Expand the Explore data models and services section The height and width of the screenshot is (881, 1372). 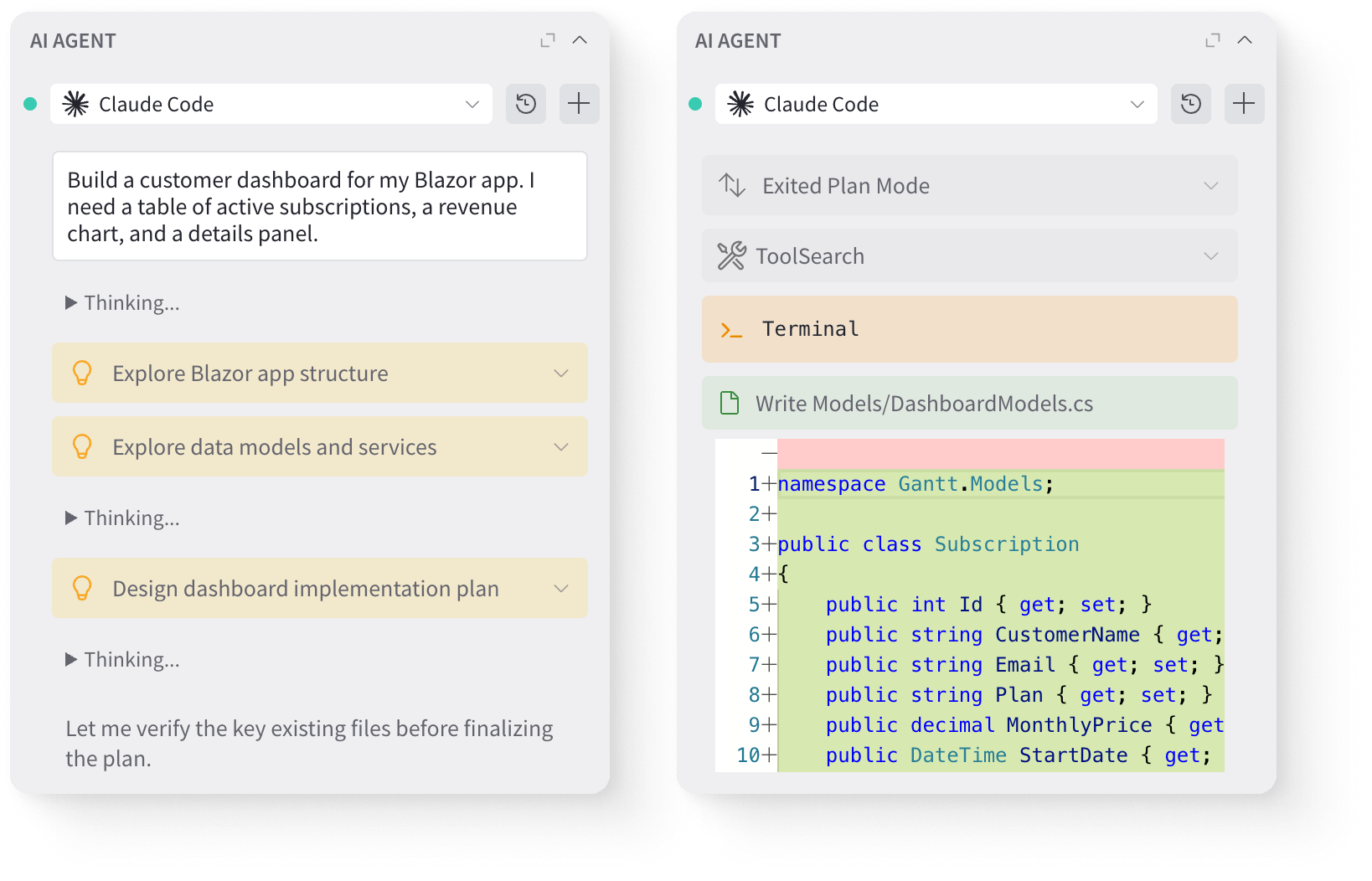coord(561,446)
